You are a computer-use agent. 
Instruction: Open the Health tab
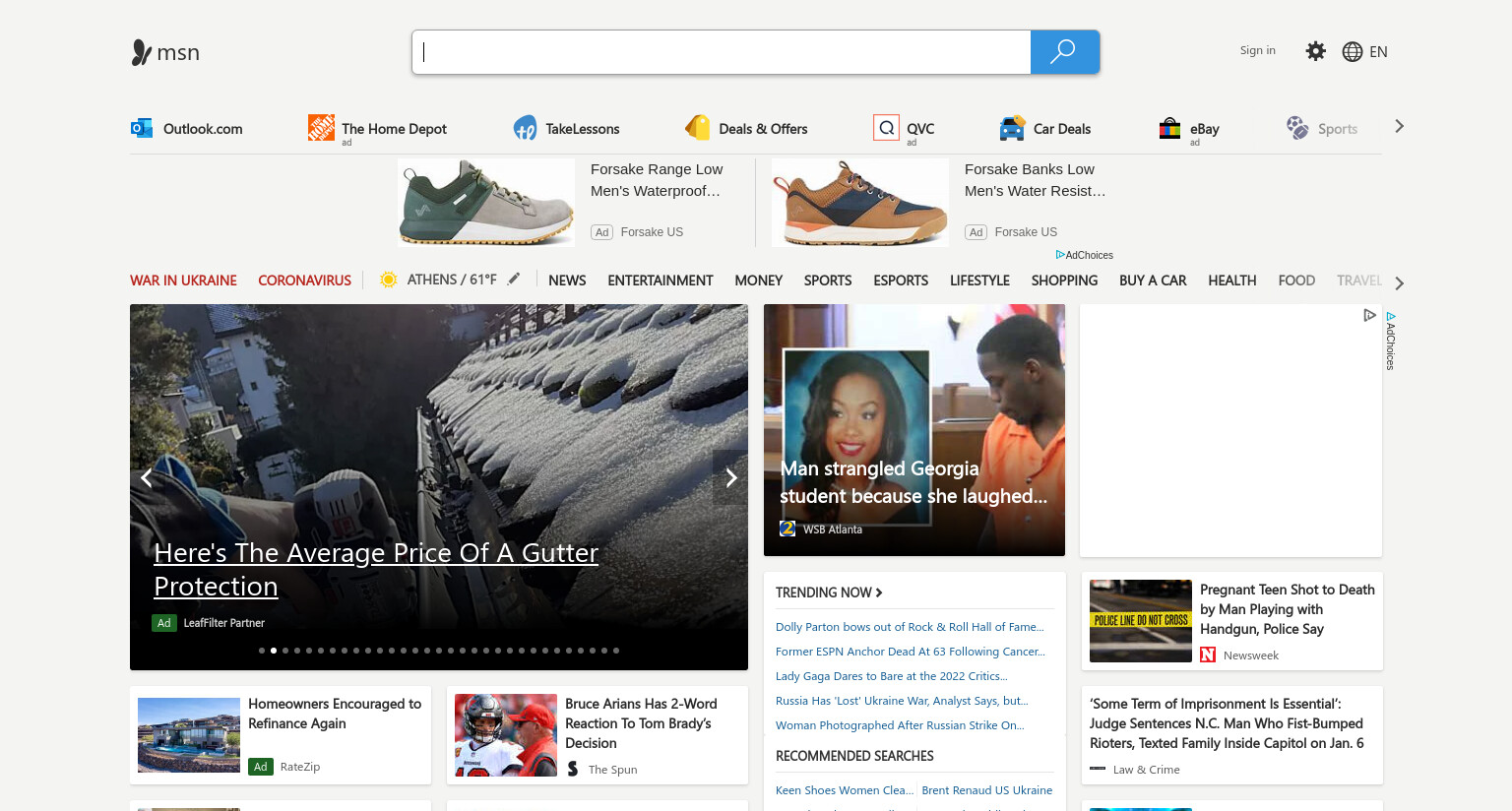1232,281
